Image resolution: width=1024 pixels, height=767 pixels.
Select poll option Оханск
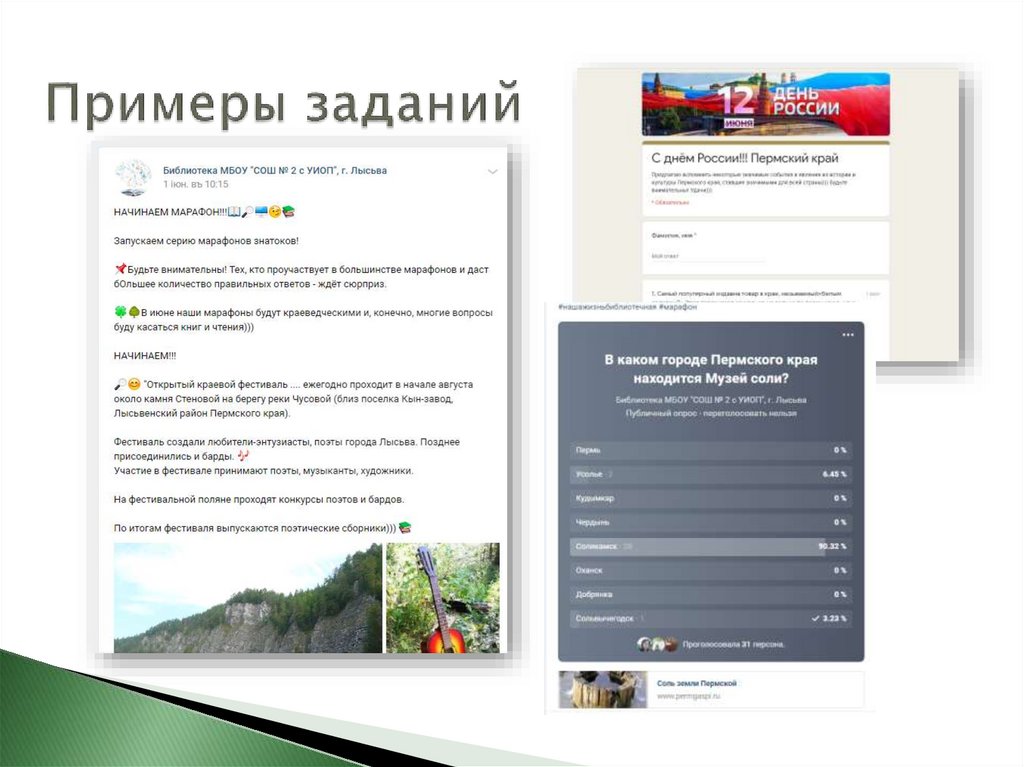click(x=711, y=570)
